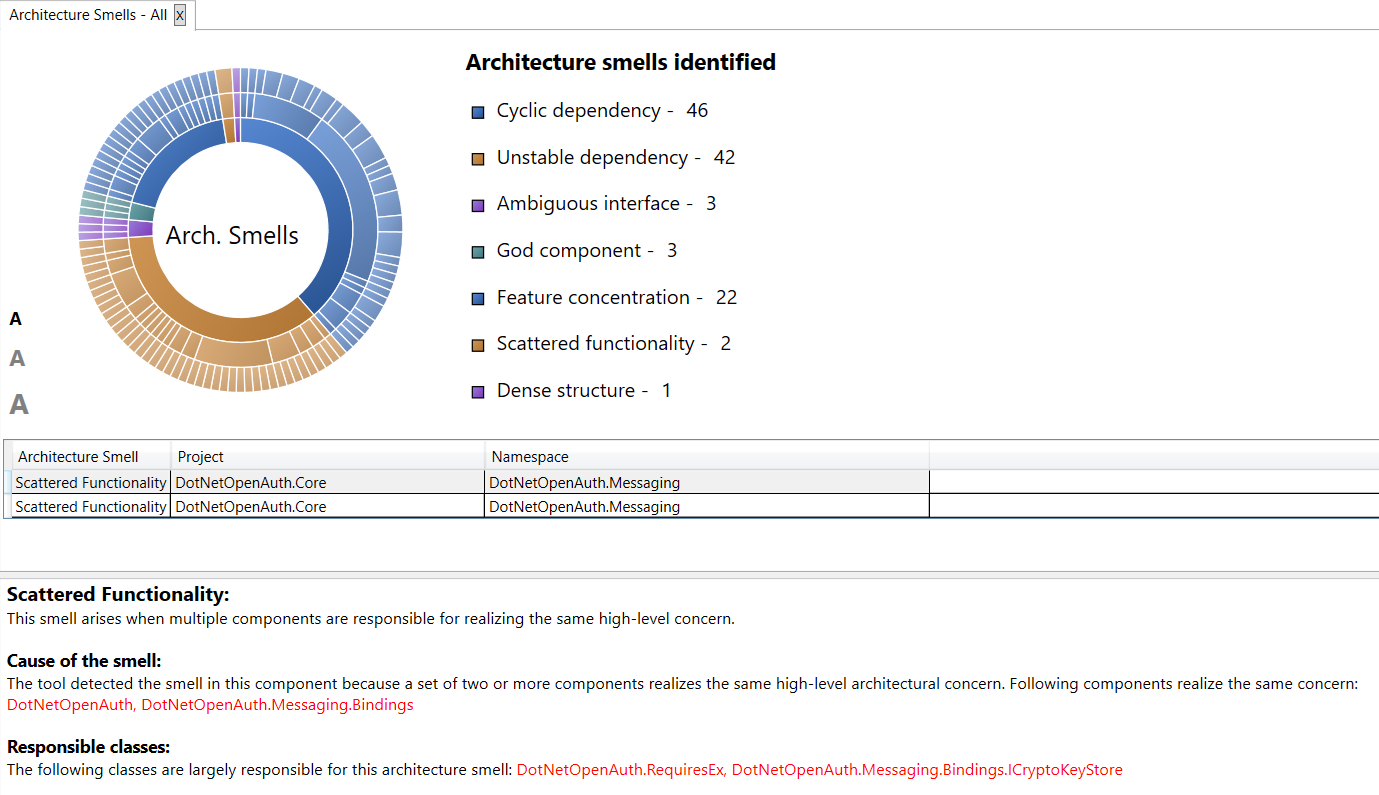Sort by the Namespace column header
1379x795 pixels.
pyautogui.click(x=529, y=456)
